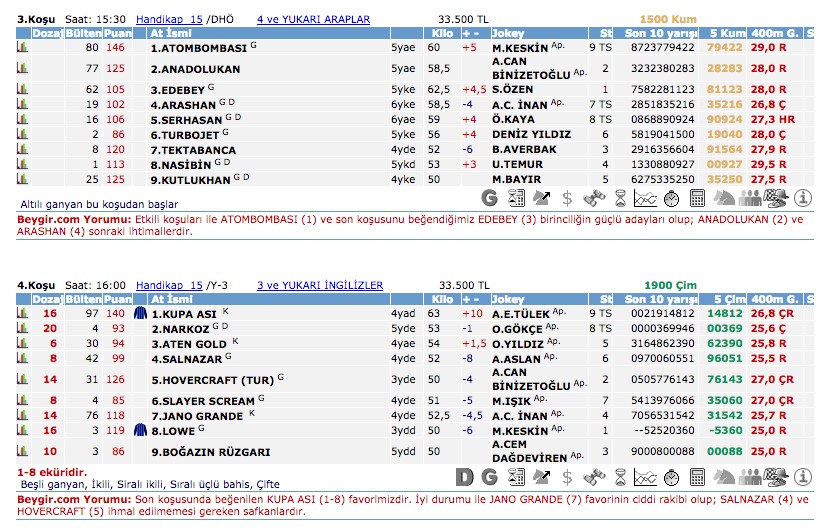Click the jockey silk icon next to KUPA ASI

tap(140, 313)
